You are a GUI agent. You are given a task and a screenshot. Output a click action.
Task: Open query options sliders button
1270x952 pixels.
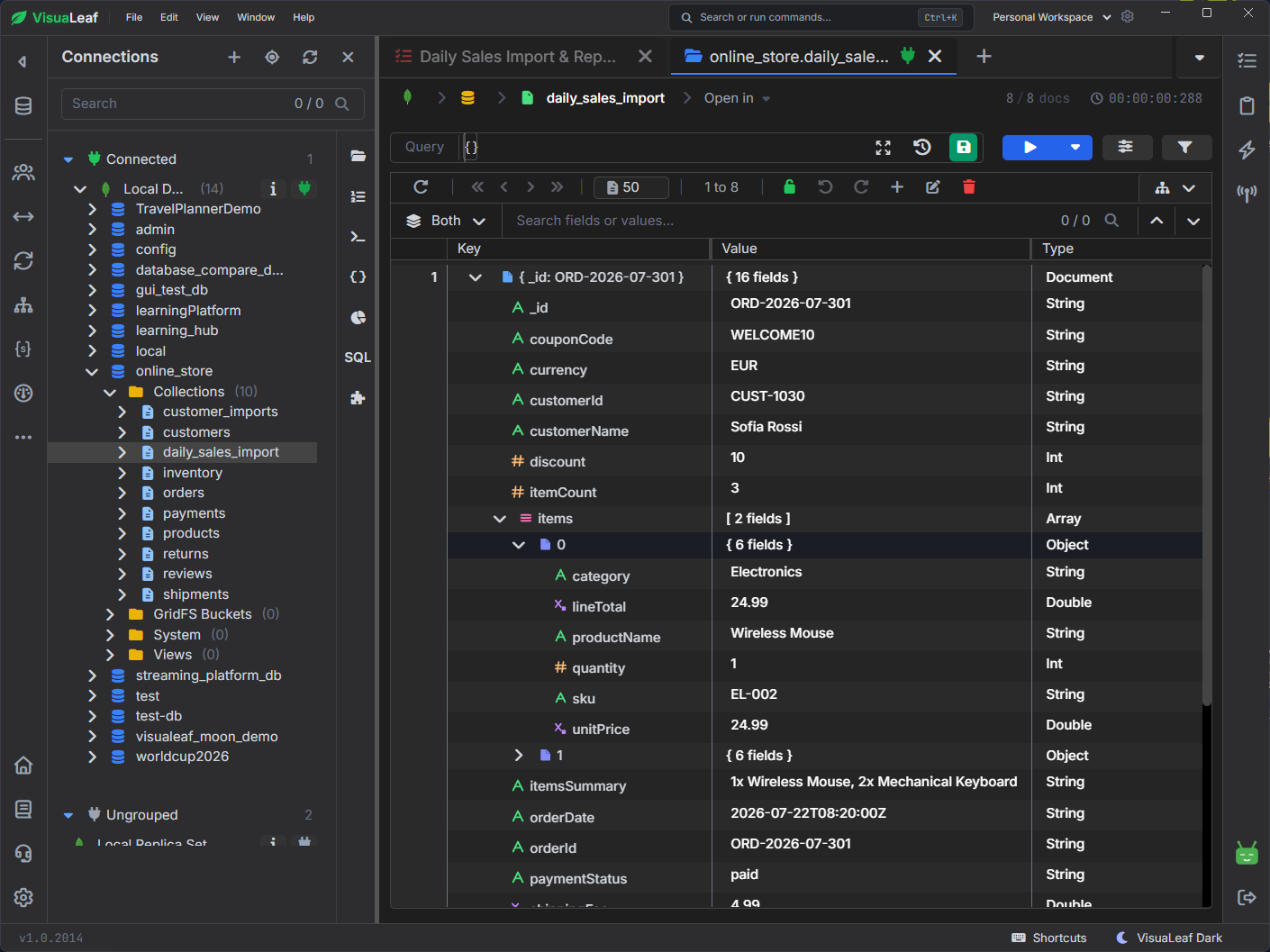tap(1125, 148)
